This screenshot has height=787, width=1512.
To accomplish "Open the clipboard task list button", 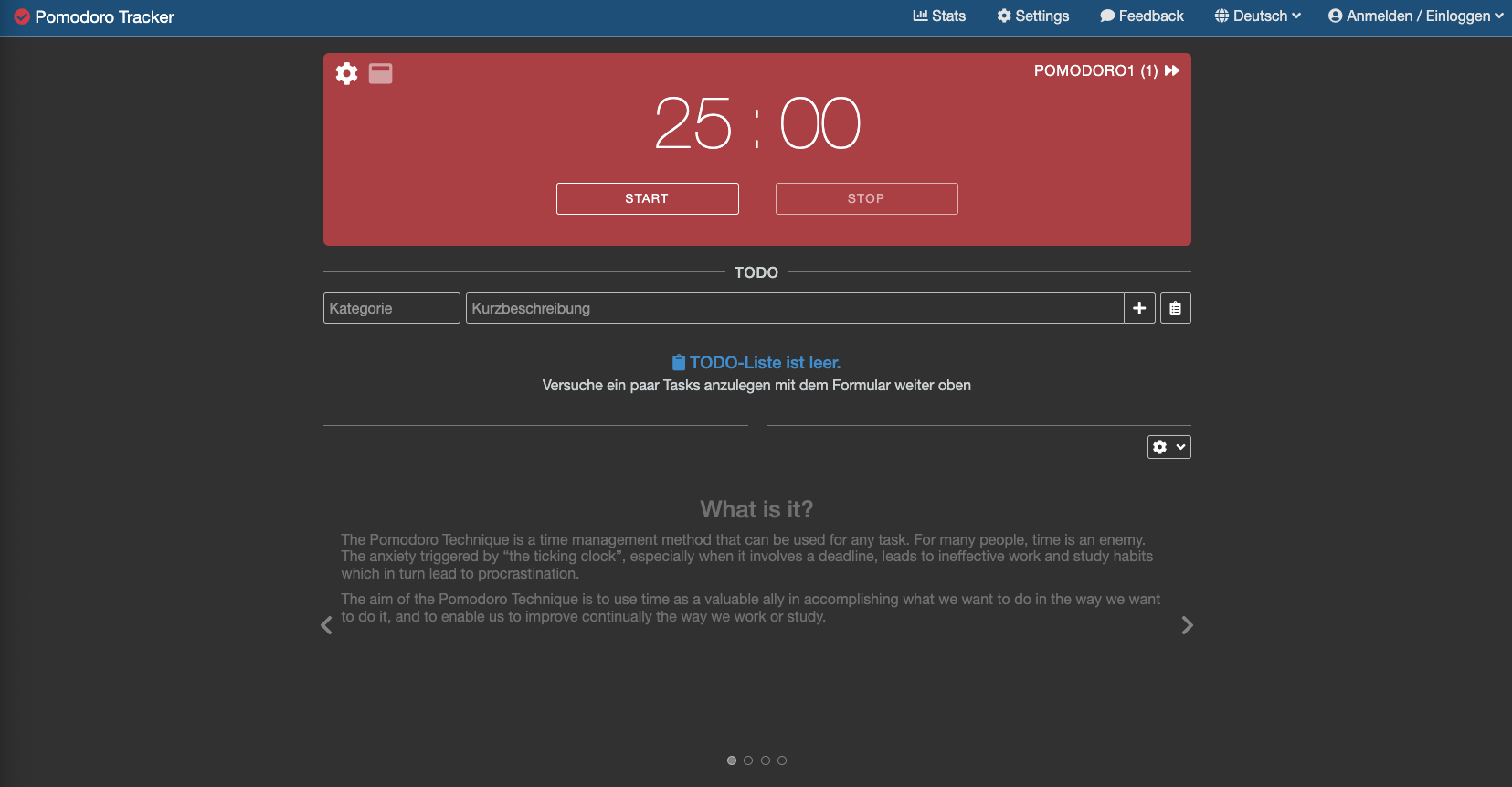I will click(1176, 308).
